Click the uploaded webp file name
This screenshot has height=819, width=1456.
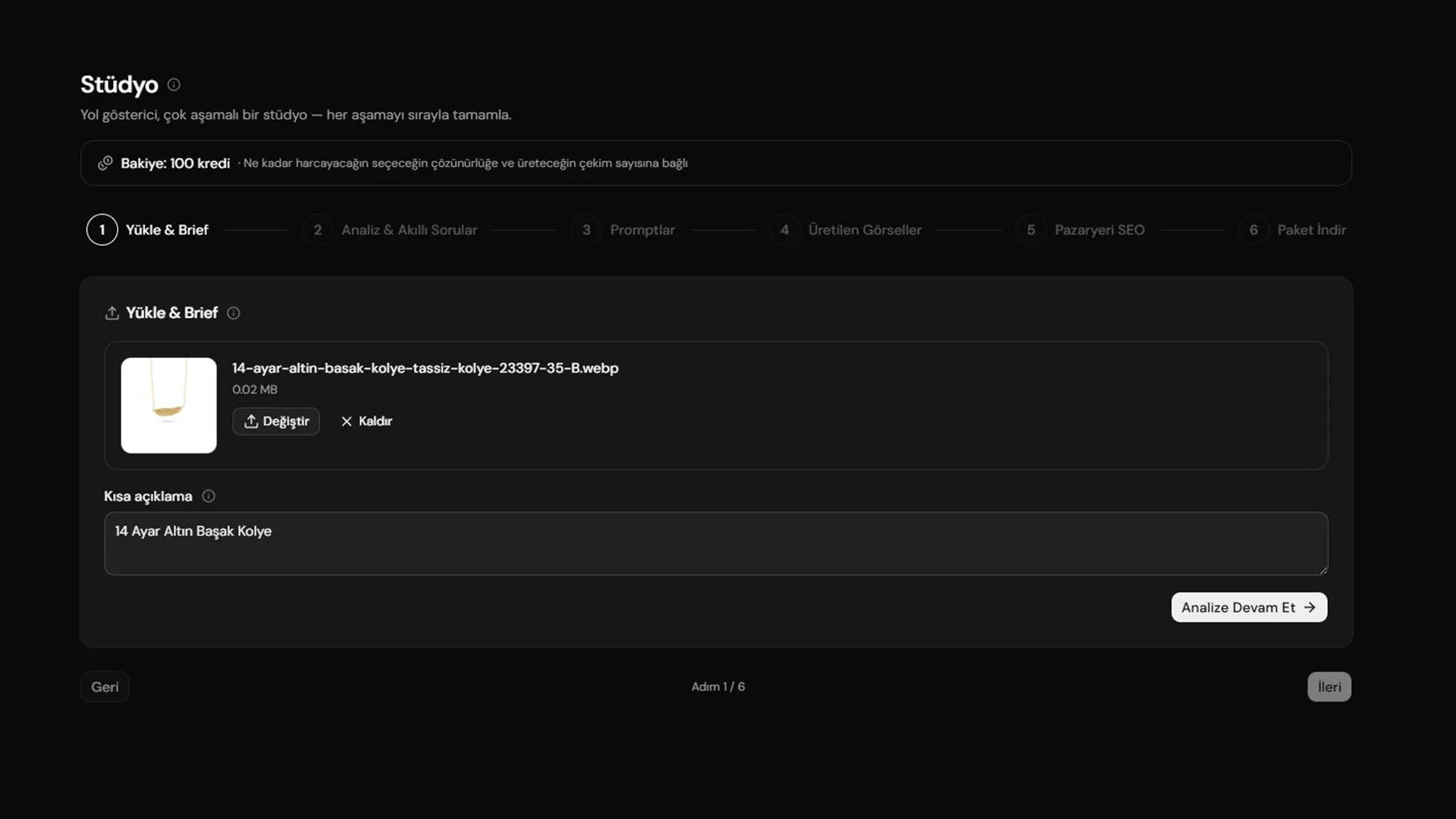pyautogui.click(x=425, y=369)
